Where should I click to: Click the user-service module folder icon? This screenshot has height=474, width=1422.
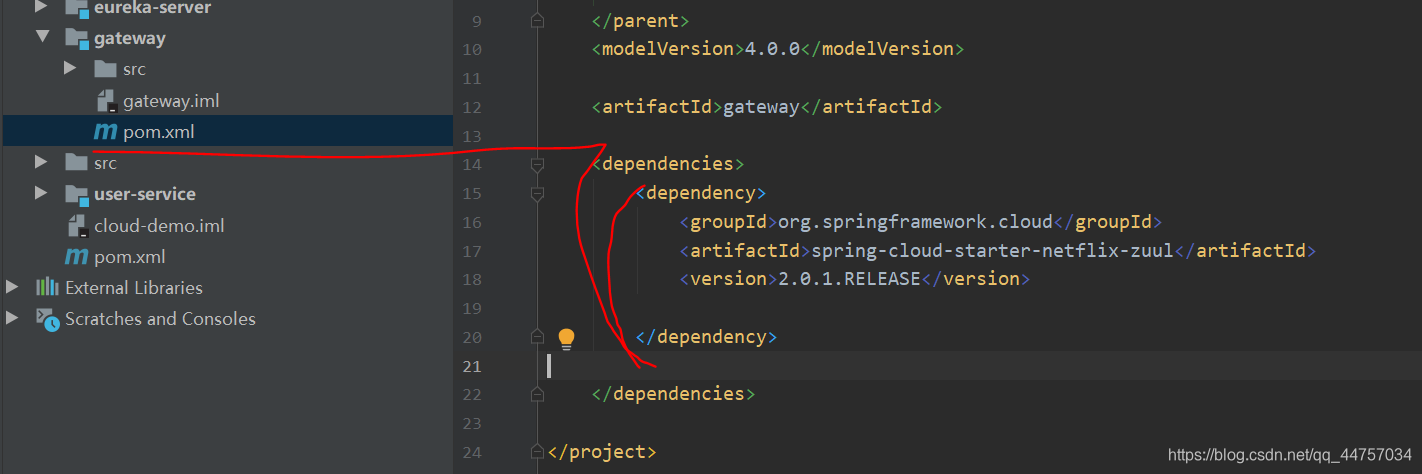[76, 194]
